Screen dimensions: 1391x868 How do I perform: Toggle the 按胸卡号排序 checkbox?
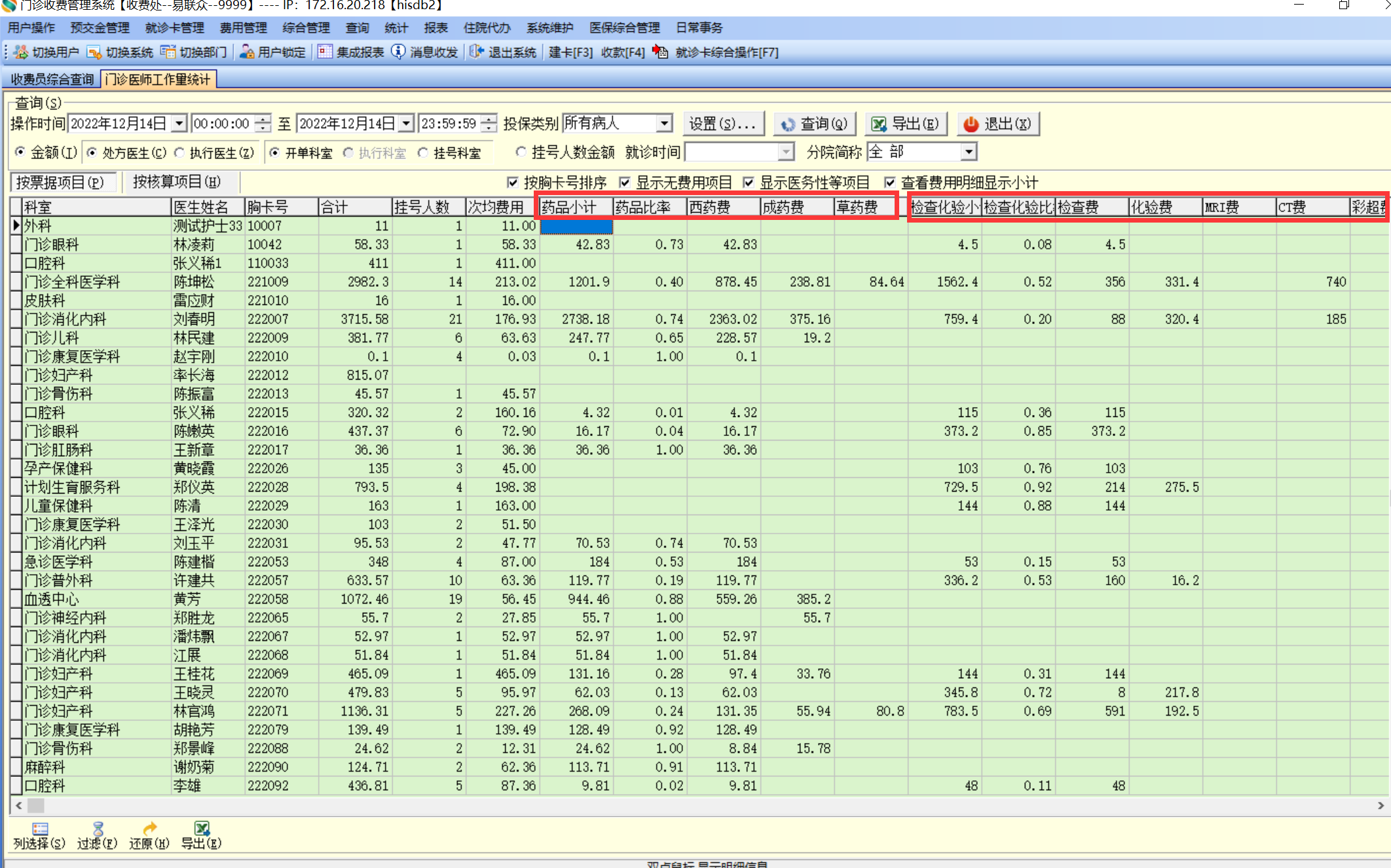coord(513,183)
